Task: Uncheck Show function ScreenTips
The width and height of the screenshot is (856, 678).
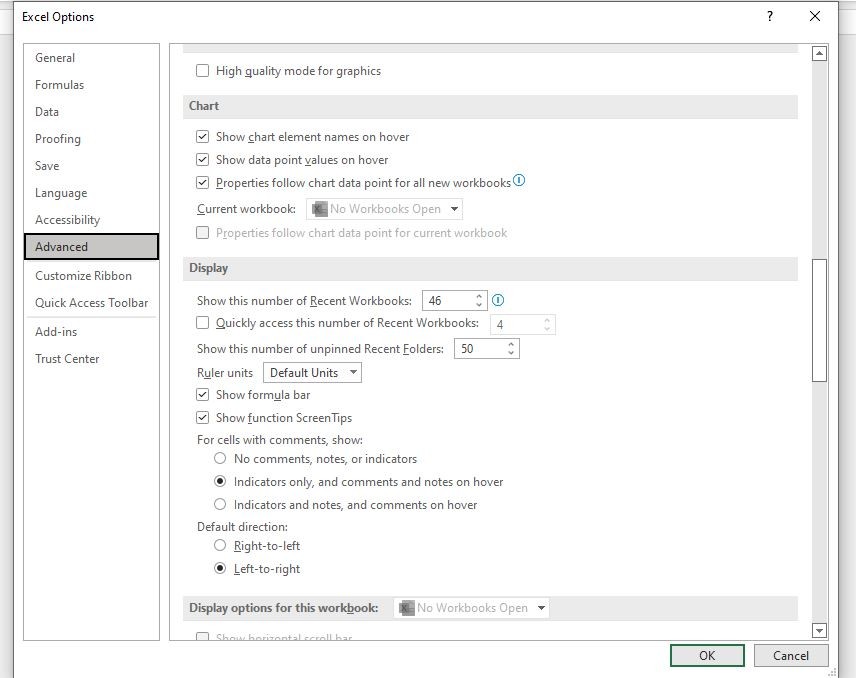Action: click(x=203, y=418)
